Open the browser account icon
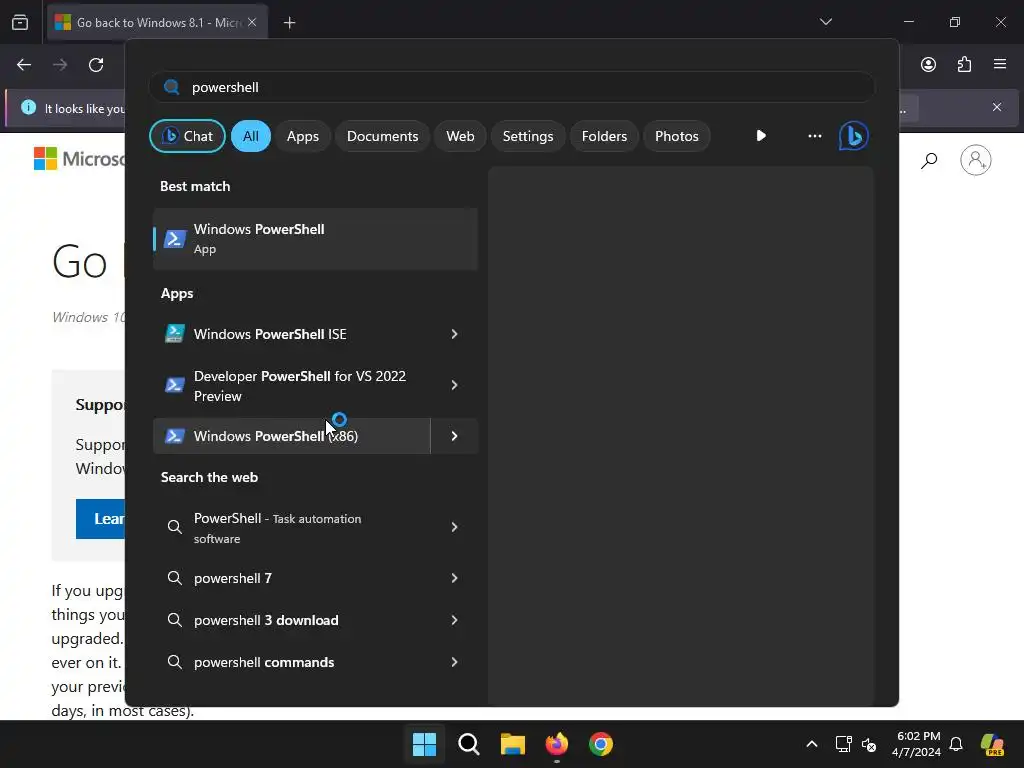 point(928,64)
